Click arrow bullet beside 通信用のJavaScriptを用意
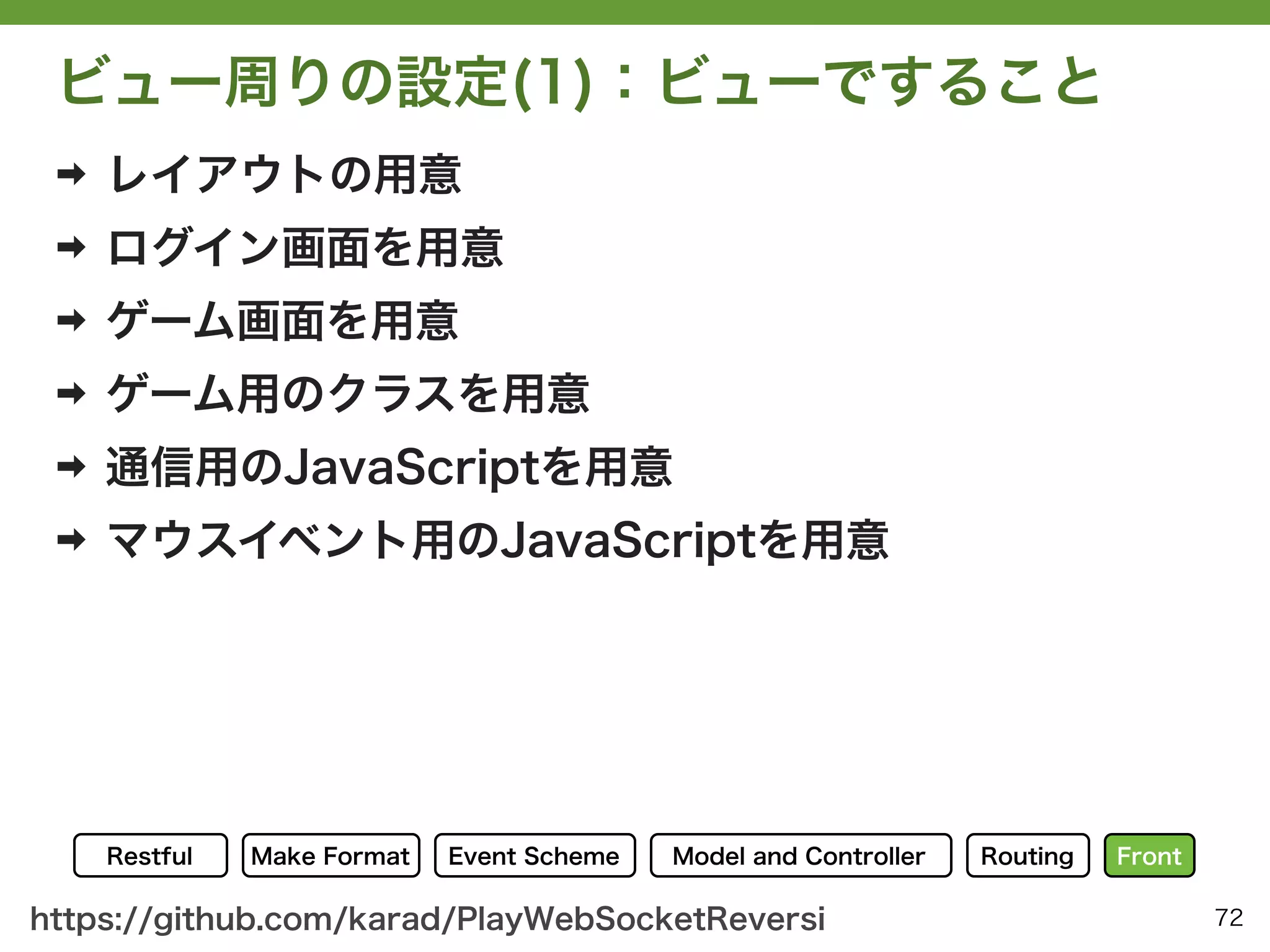 [71, 466]
